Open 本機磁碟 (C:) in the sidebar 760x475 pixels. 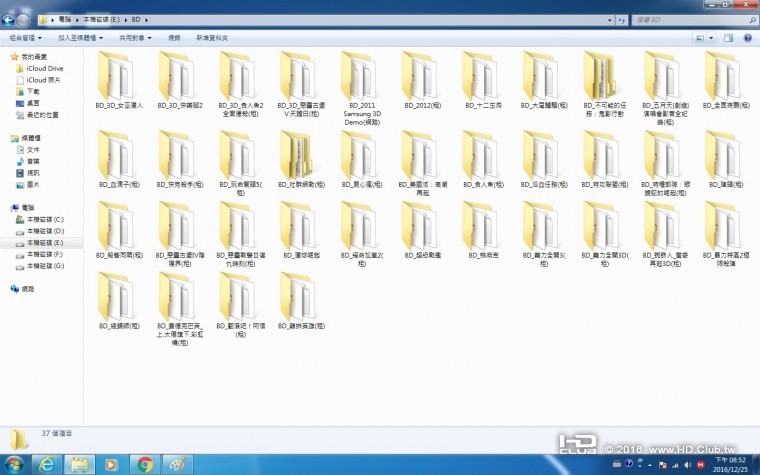point(45,220)
